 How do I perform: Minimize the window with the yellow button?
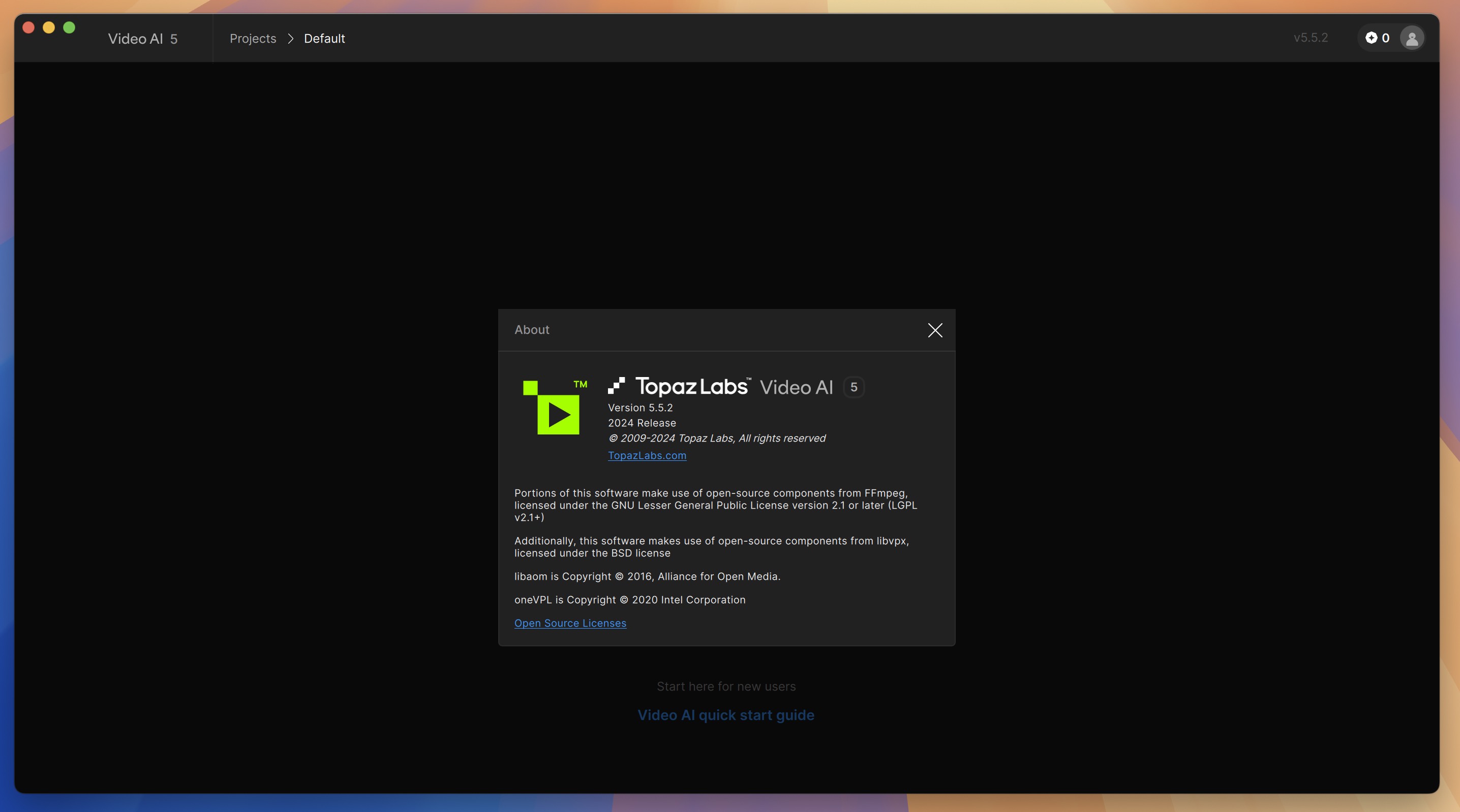tap(49, 27)
